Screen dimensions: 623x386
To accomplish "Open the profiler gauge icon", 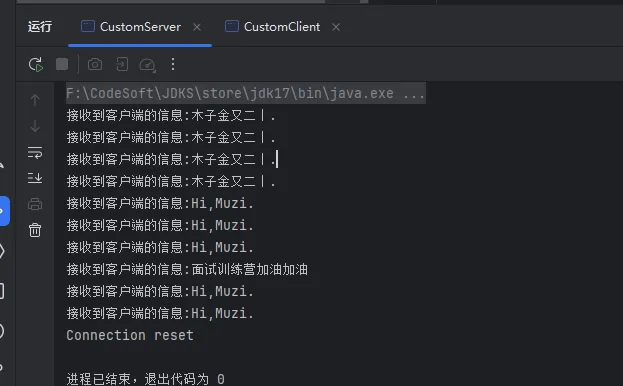I will tap(147, 65).
